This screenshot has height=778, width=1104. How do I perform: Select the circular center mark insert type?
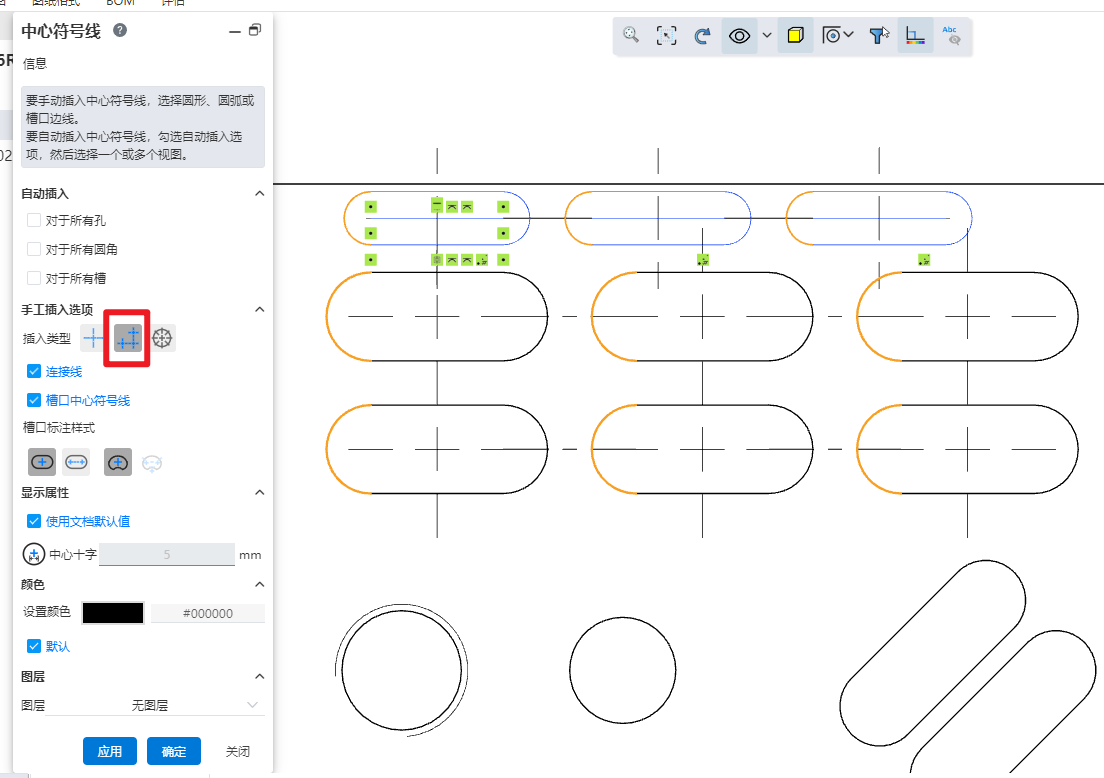click(x=163, y=338)
